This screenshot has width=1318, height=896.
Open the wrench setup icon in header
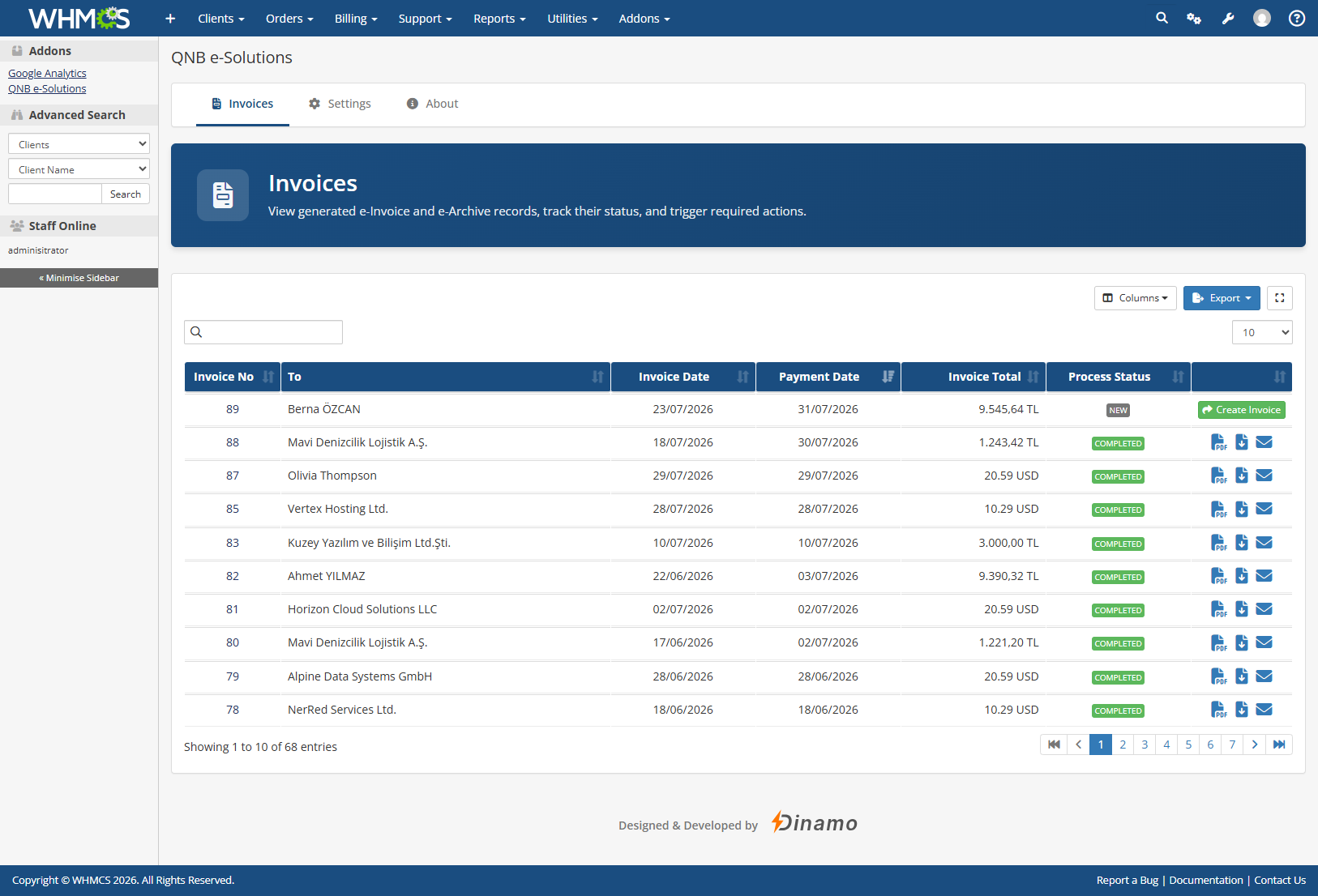(1228, 18)
